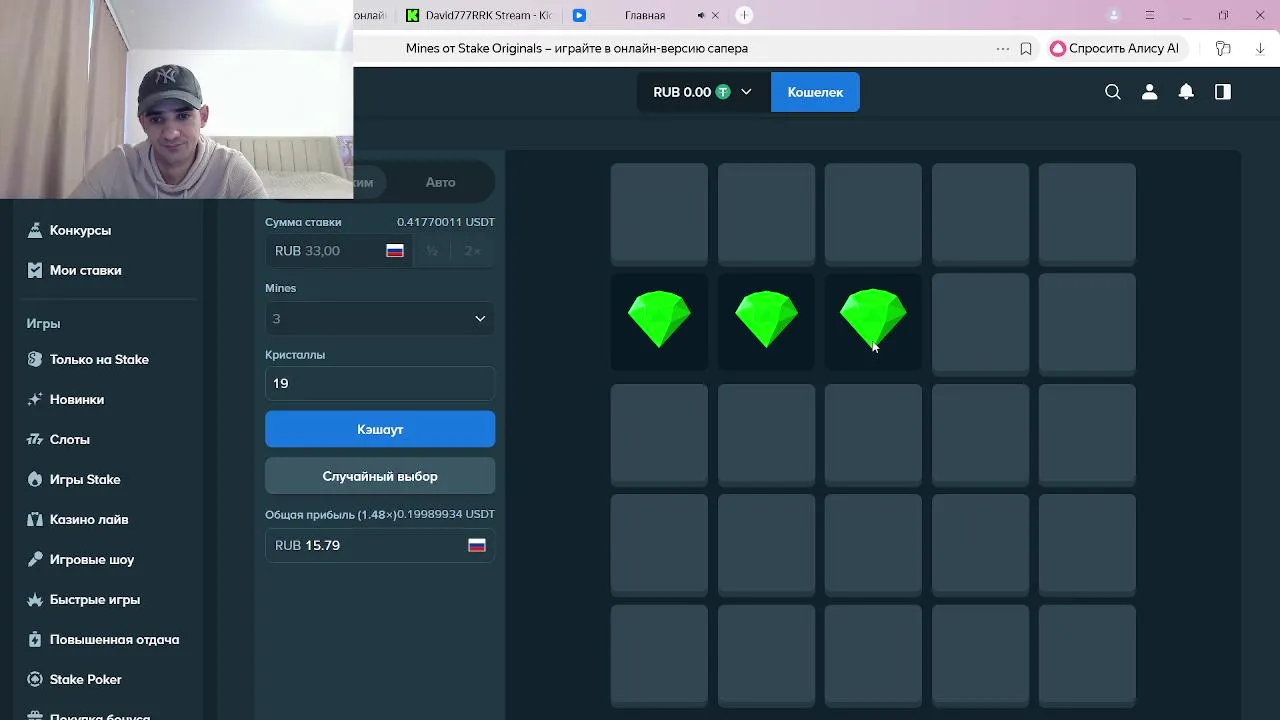Viewport: 1280px width, 720px height.
Task: Reveal the top-left corner Mines tile
Action: (659, 214)
